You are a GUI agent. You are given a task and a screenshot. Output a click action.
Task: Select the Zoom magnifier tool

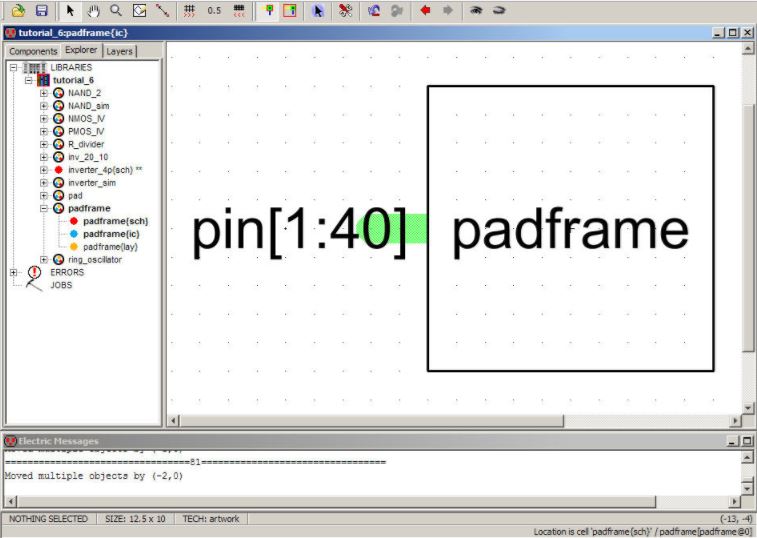[x=116, y=11]
